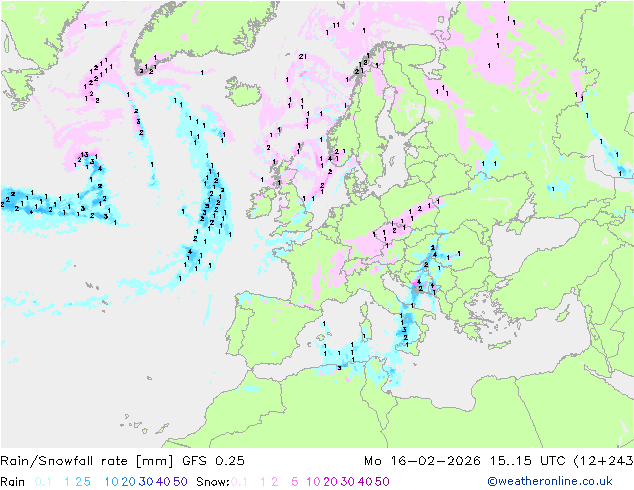Select the snow 50 legend color value

(x=382, y=482)
